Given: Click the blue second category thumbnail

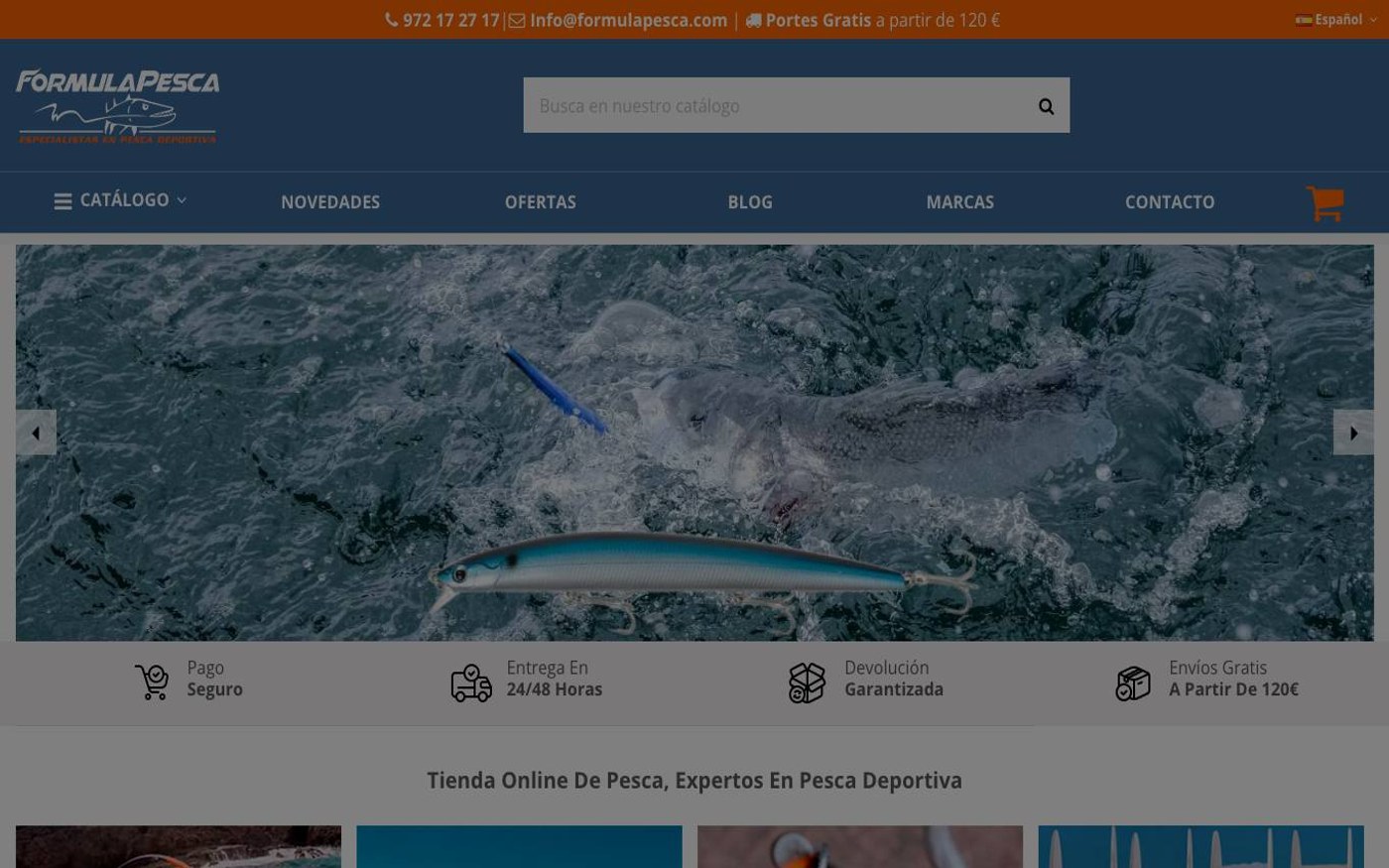Looking at the screenshot, I should pyautogui.click(x=519, y=846).
